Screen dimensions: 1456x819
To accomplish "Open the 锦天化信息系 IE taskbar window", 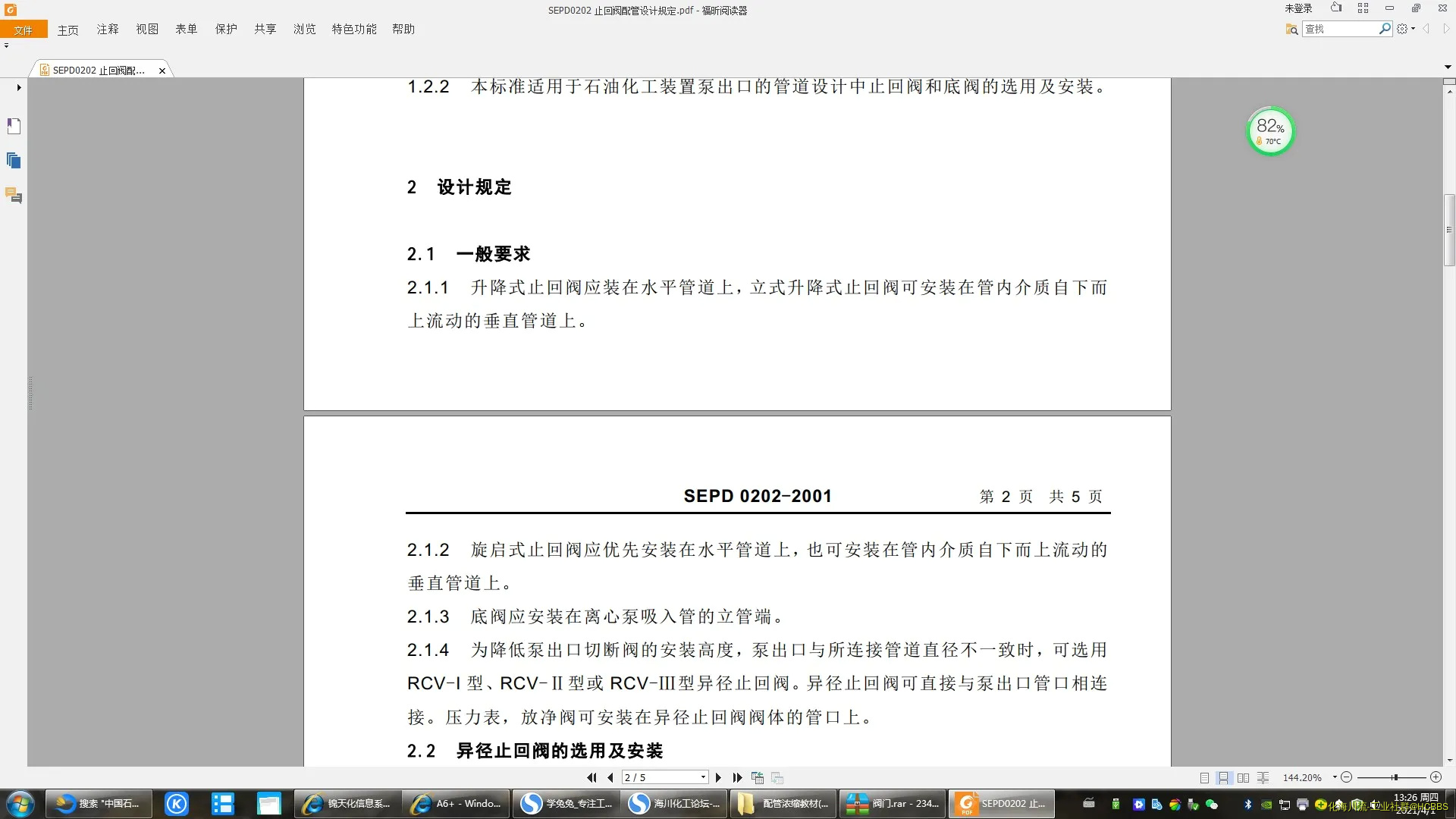I will pos(347,804).
